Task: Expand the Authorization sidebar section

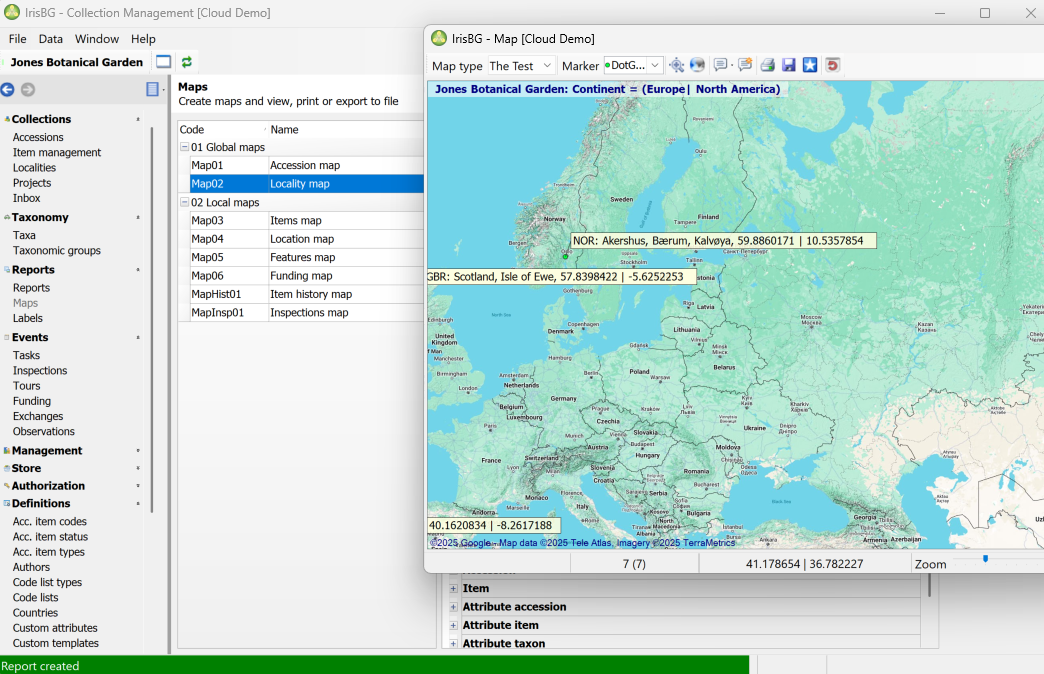Action: coord(138,486)
